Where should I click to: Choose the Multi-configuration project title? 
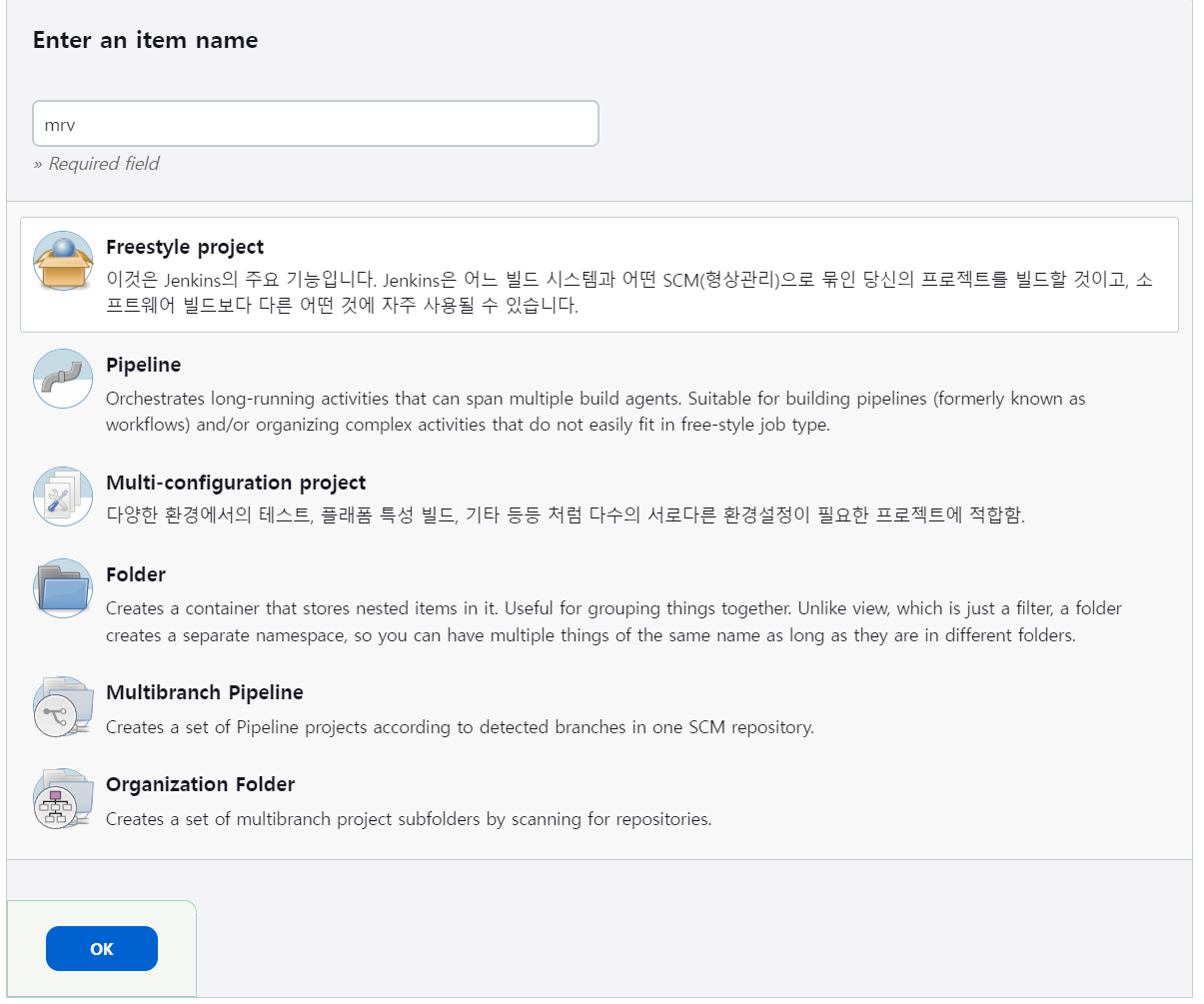click(x=236, y=483)
